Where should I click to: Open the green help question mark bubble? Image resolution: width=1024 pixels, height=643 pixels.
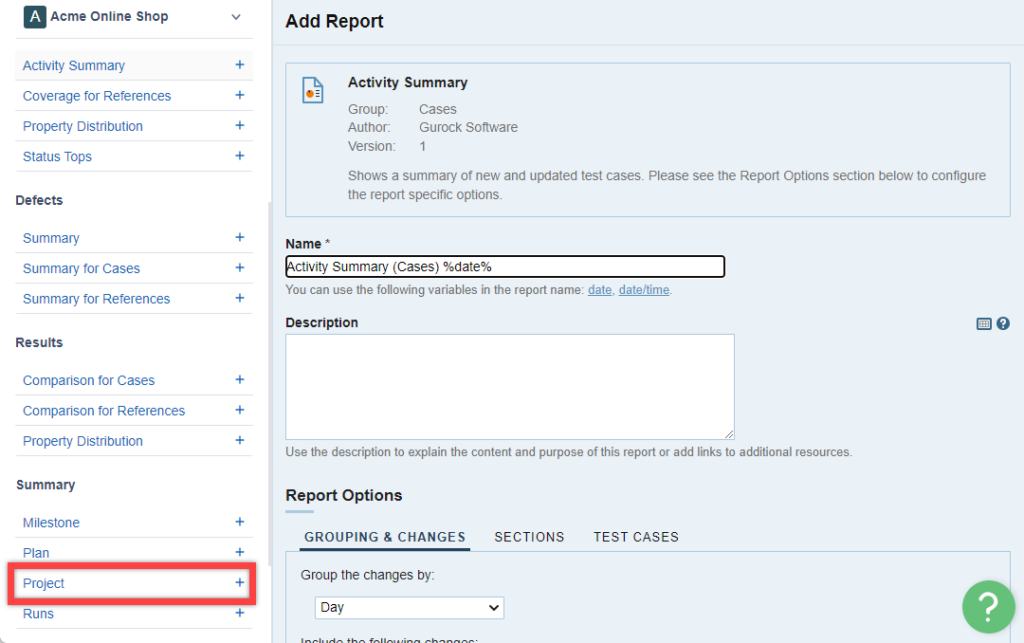tap(987, 606)
